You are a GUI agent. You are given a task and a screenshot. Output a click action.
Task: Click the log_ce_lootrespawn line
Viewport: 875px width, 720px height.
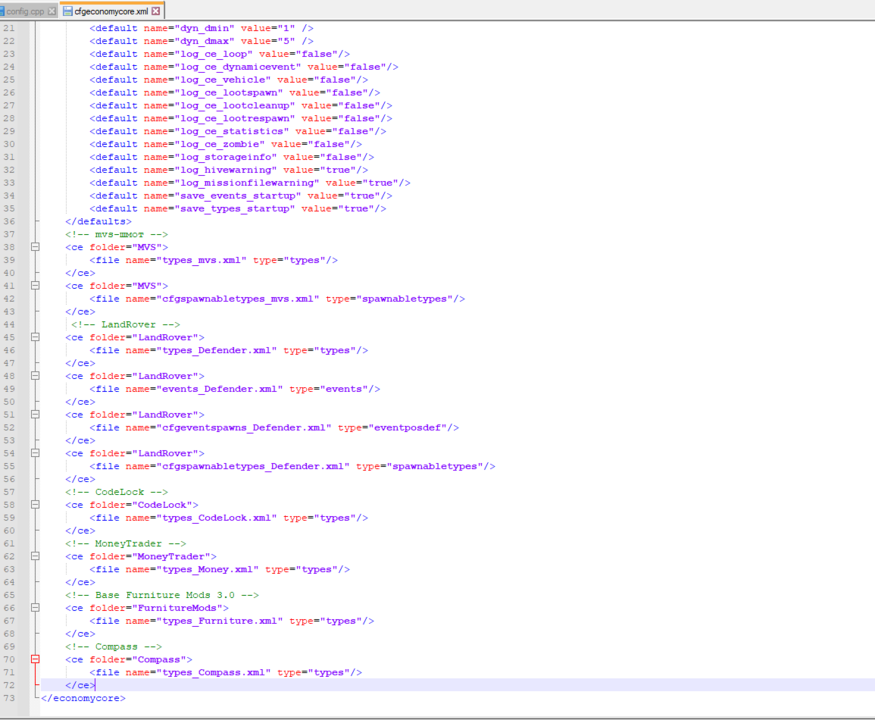coord(241,118)
